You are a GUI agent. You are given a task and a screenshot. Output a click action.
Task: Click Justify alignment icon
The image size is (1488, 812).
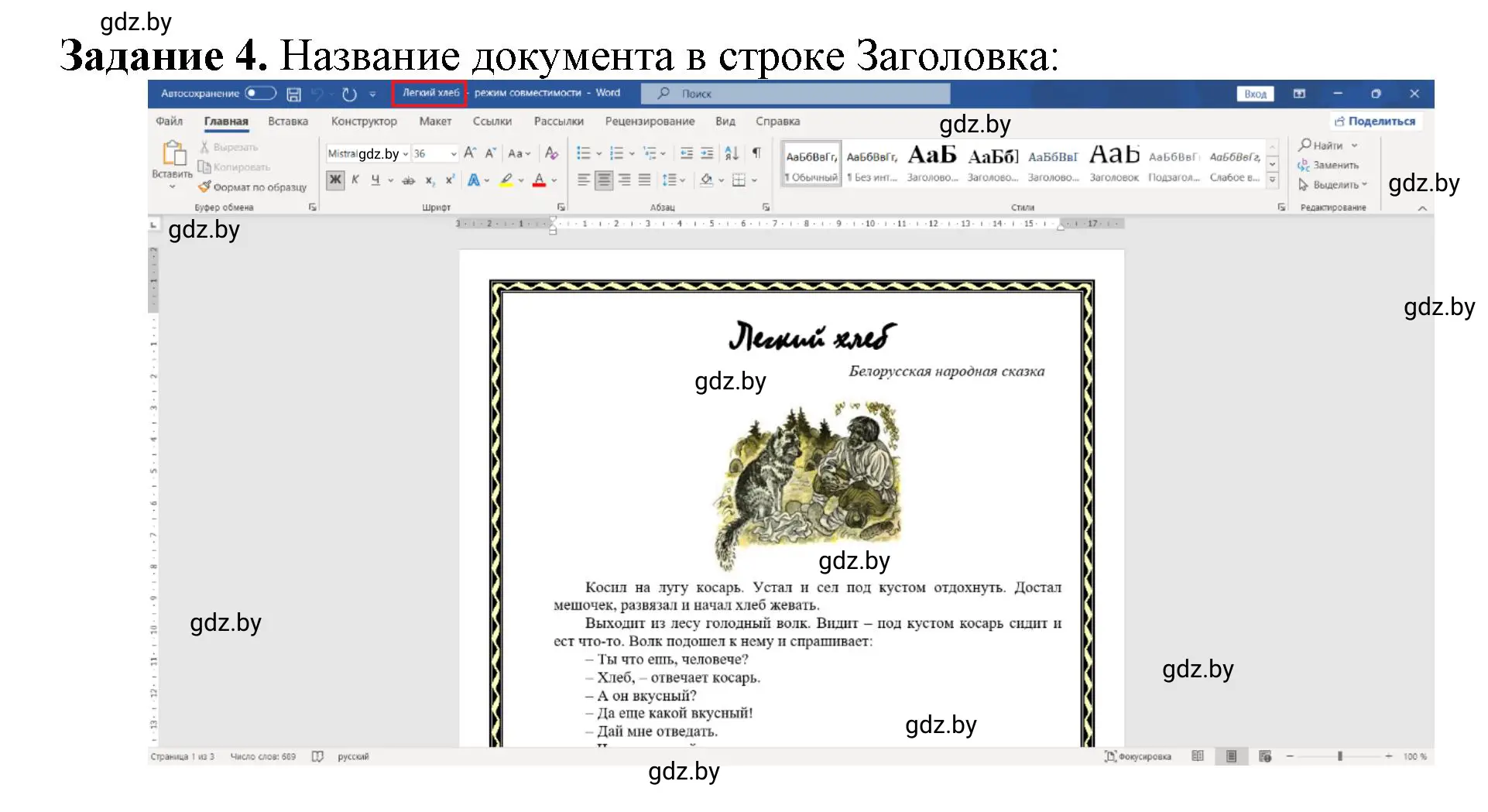pos(644,180)
